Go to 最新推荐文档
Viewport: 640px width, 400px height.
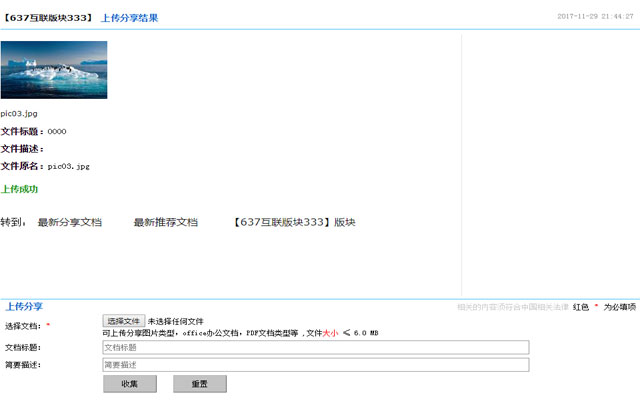165,222
